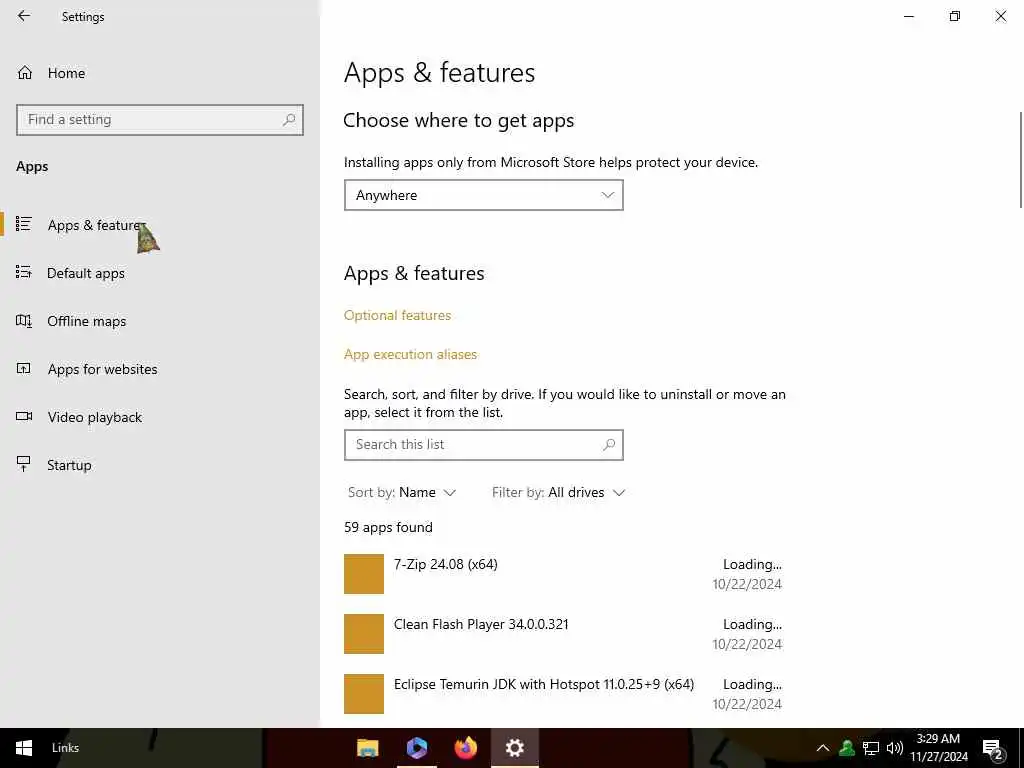Click the settings window vertical scrollbar

click(x=1021, y=160)
